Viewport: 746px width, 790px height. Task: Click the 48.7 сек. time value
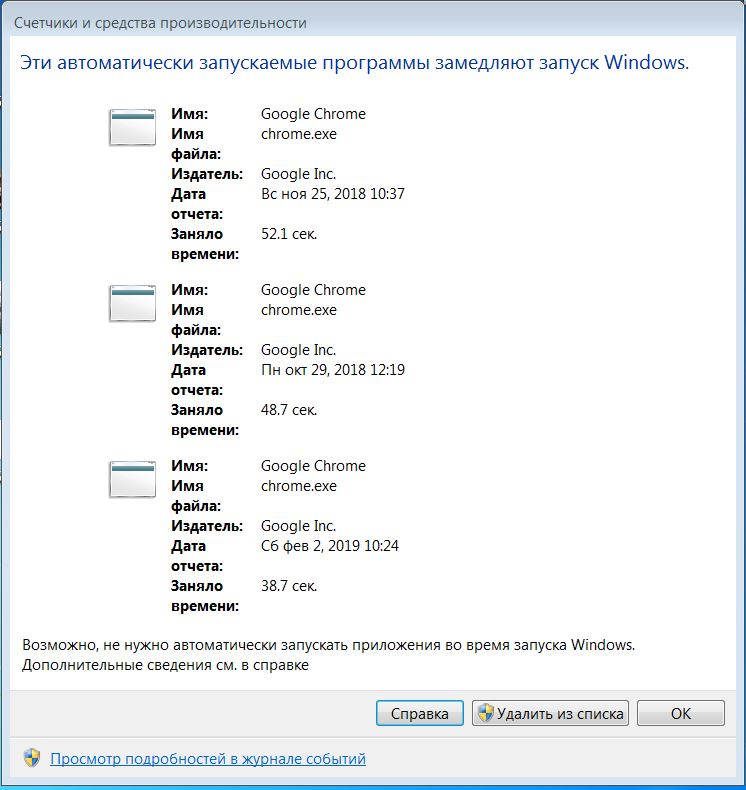[x=289, y=410]
